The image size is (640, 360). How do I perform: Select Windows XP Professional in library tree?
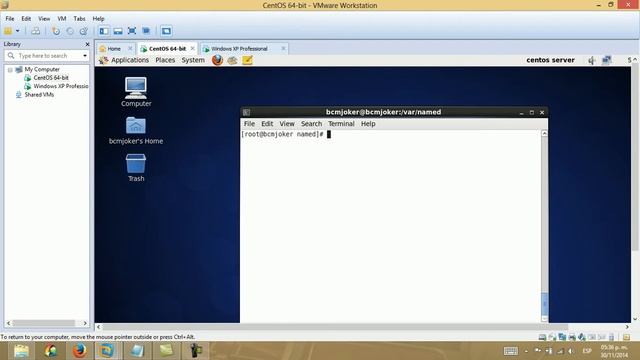pyautogui.click(x=61, y=86)
